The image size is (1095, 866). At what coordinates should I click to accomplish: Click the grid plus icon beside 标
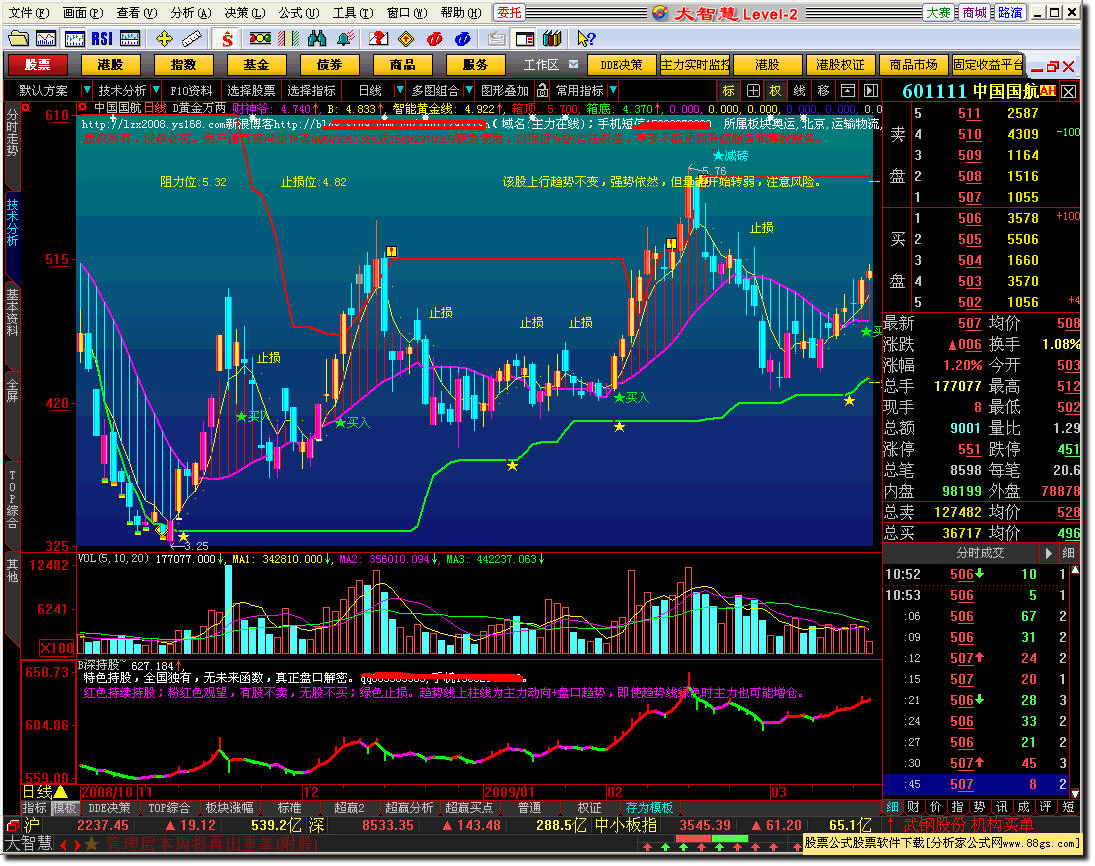point(753,90)
